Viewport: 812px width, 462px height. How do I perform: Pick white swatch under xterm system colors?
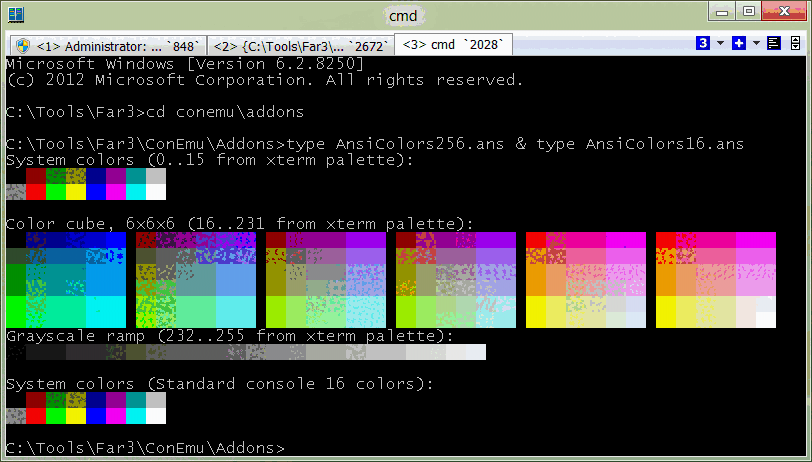click(x=156, y=192)
